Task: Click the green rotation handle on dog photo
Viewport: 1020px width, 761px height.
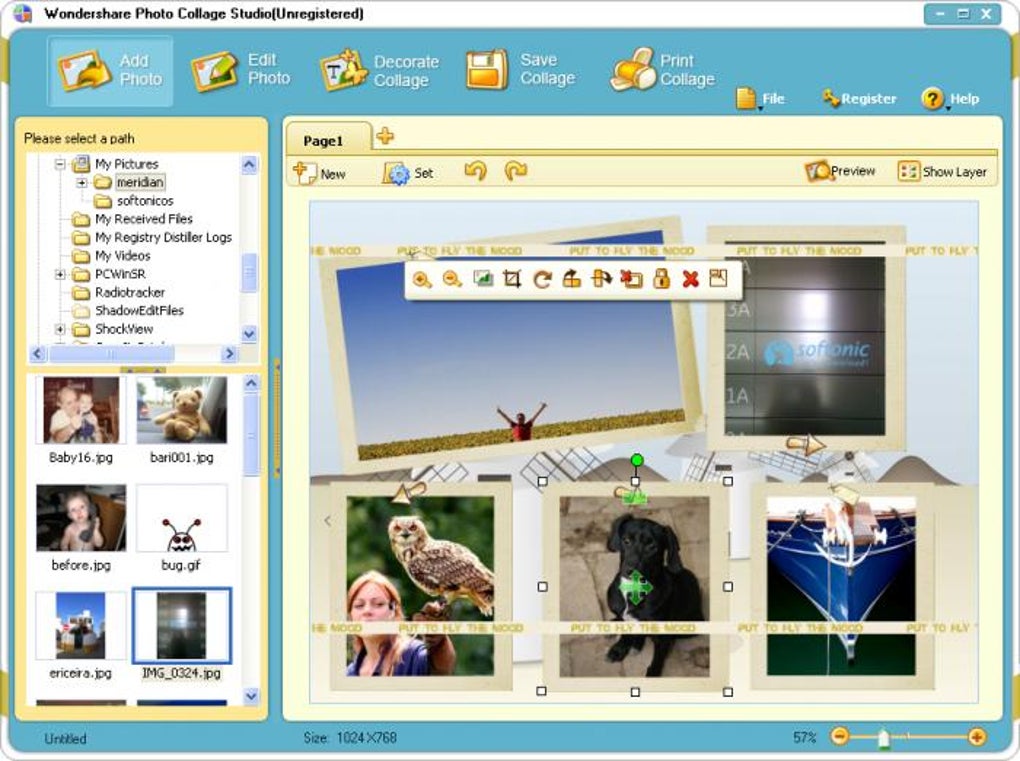Action: click(x=637, y=461)
